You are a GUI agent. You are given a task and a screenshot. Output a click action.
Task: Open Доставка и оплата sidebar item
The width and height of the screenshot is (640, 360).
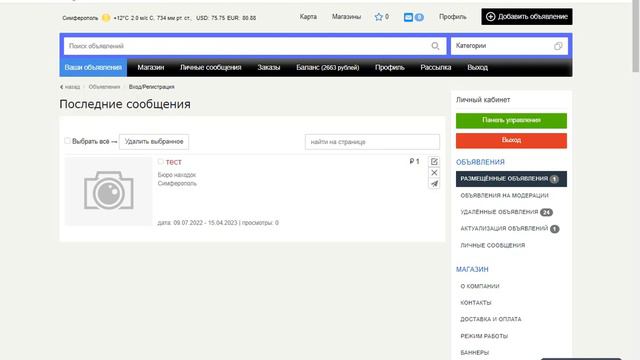pyautogui.click(x=491, y=319)
